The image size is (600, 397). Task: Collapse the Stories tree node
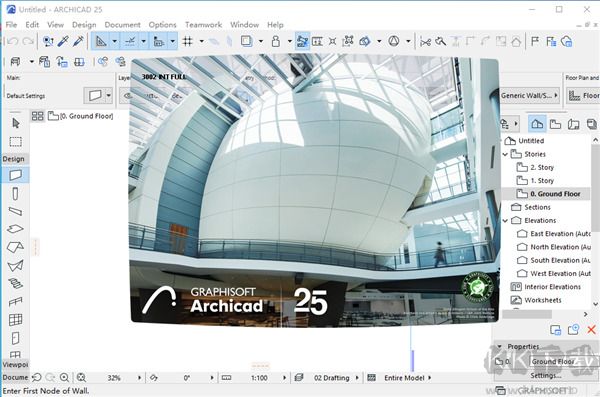click(505, 154)
